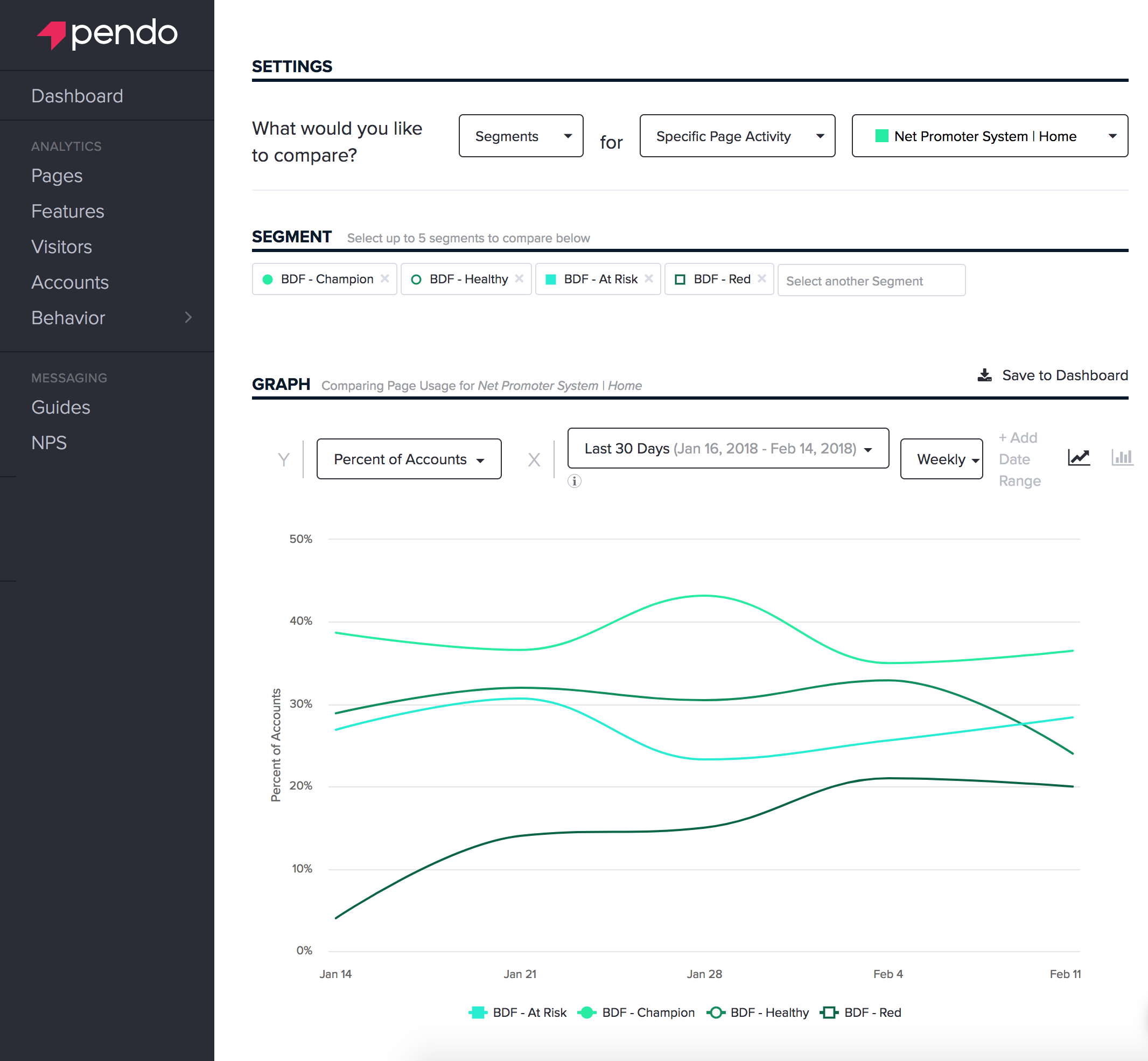The image size is (1148, 1061).
Task: Open the Segments comparison dropdown
Action: pos(521,136)
